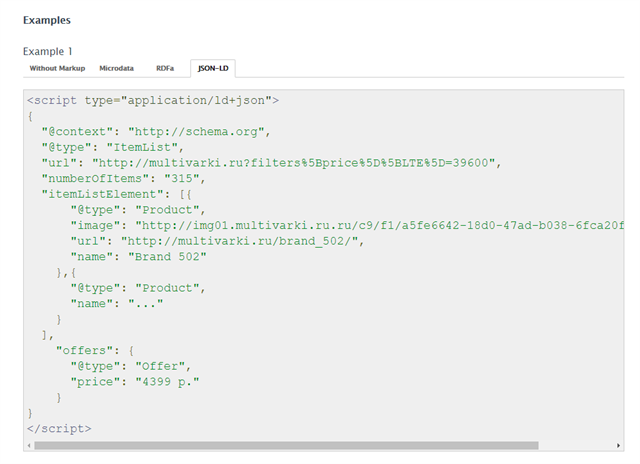Select the RDFa tab
This screenshot has height=464, width=640.
[165, 68]
